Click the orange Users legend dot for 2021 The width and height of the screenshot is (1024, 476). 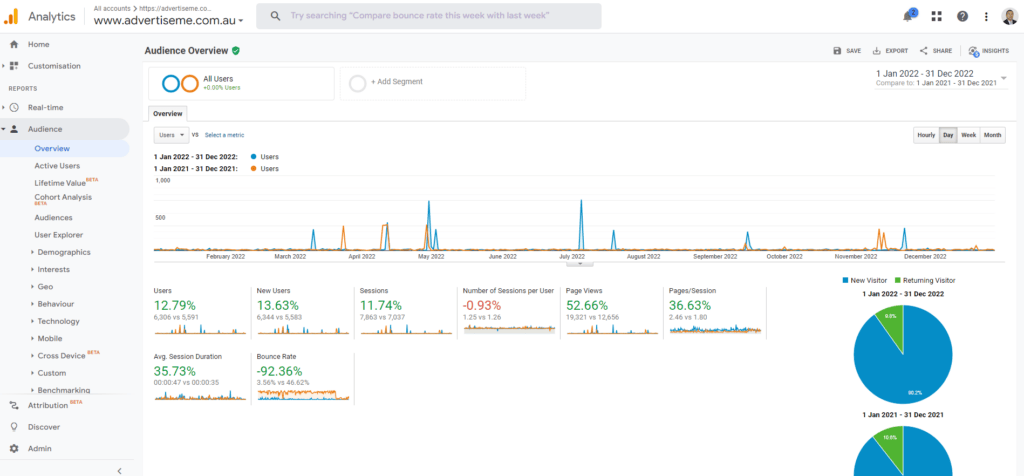pos(253,168)
